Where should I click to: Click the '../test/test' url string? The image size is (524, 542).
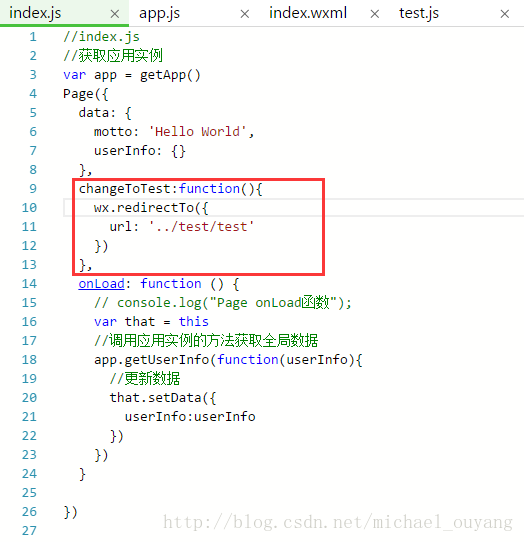pos(201,227)
